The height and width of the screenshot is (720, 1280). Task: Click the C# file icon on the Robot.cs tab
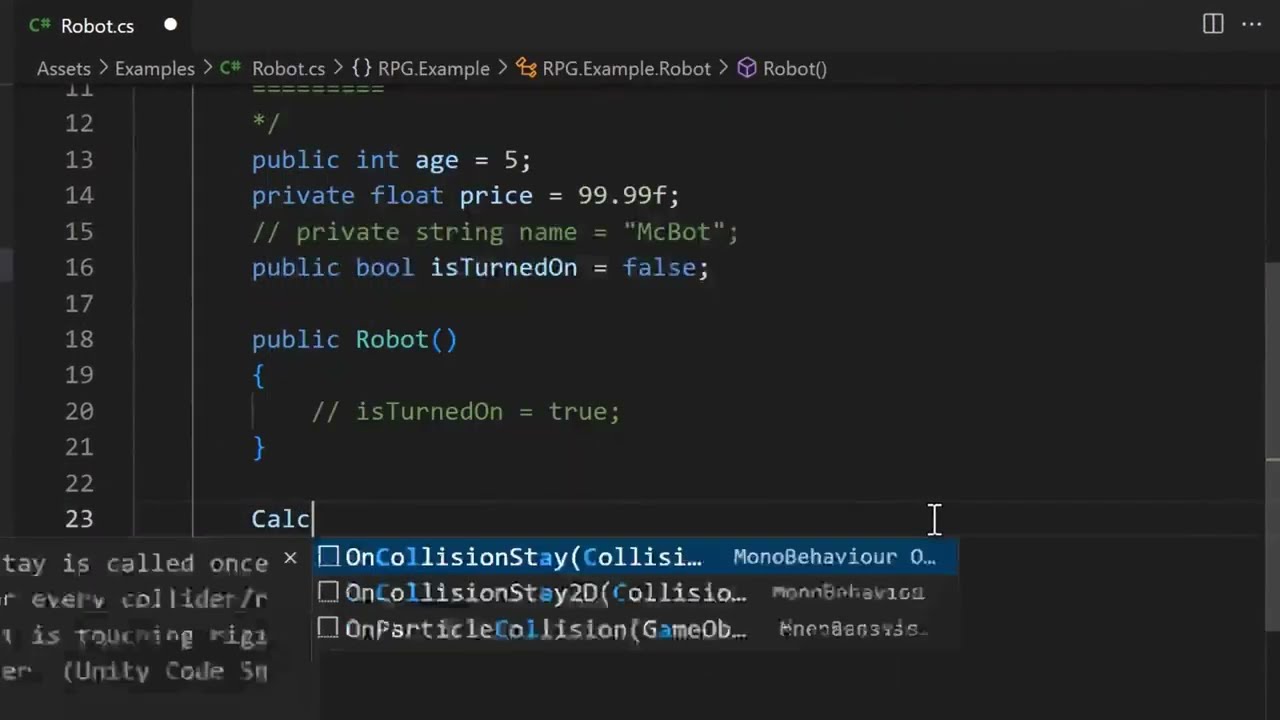[x=40, y=26]
